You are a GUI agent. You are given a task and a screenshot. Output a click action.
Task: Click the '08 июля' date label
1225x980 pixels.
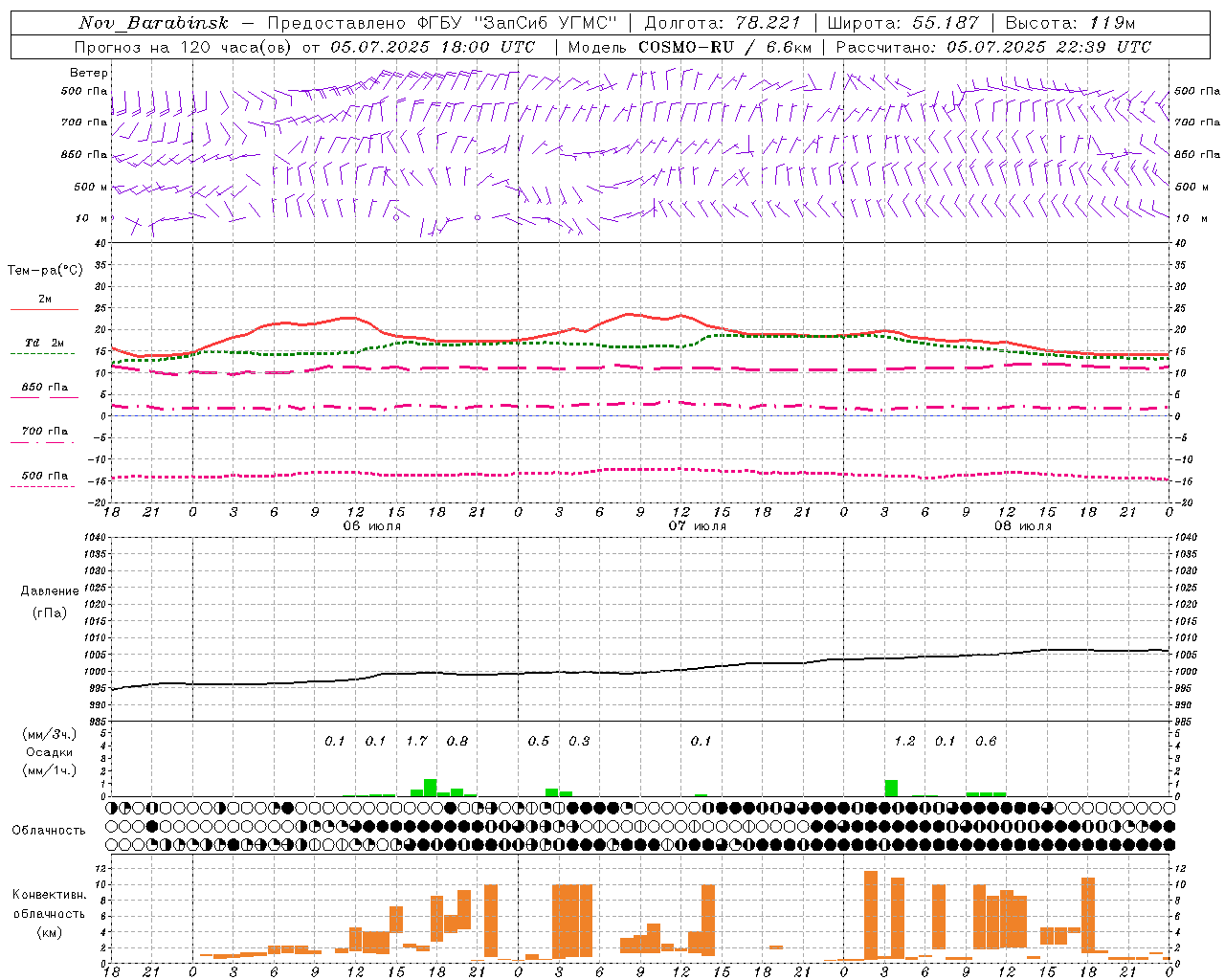coord(1023,526)
